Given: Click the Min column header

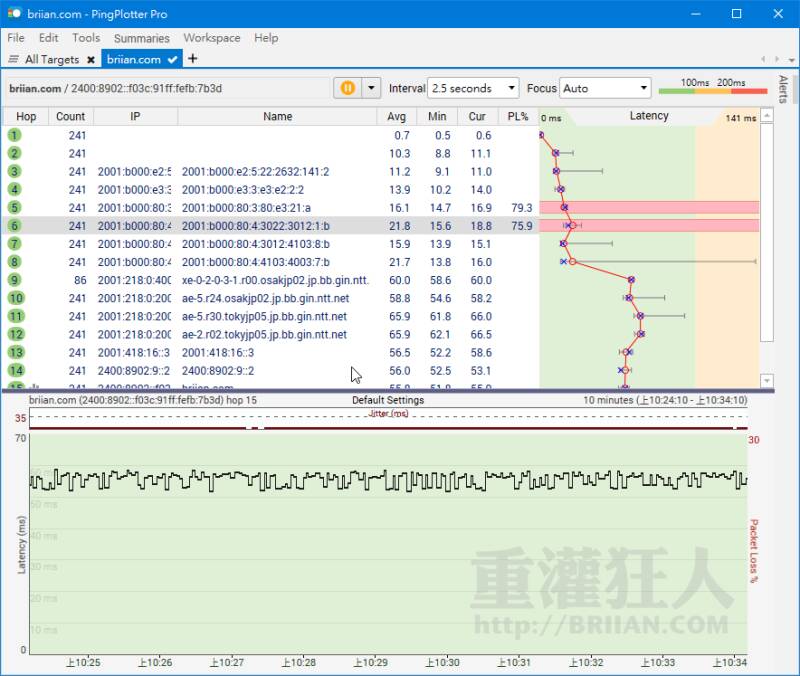Looking at the screenshot, I should pyautogui.click(x=437, y=117).
